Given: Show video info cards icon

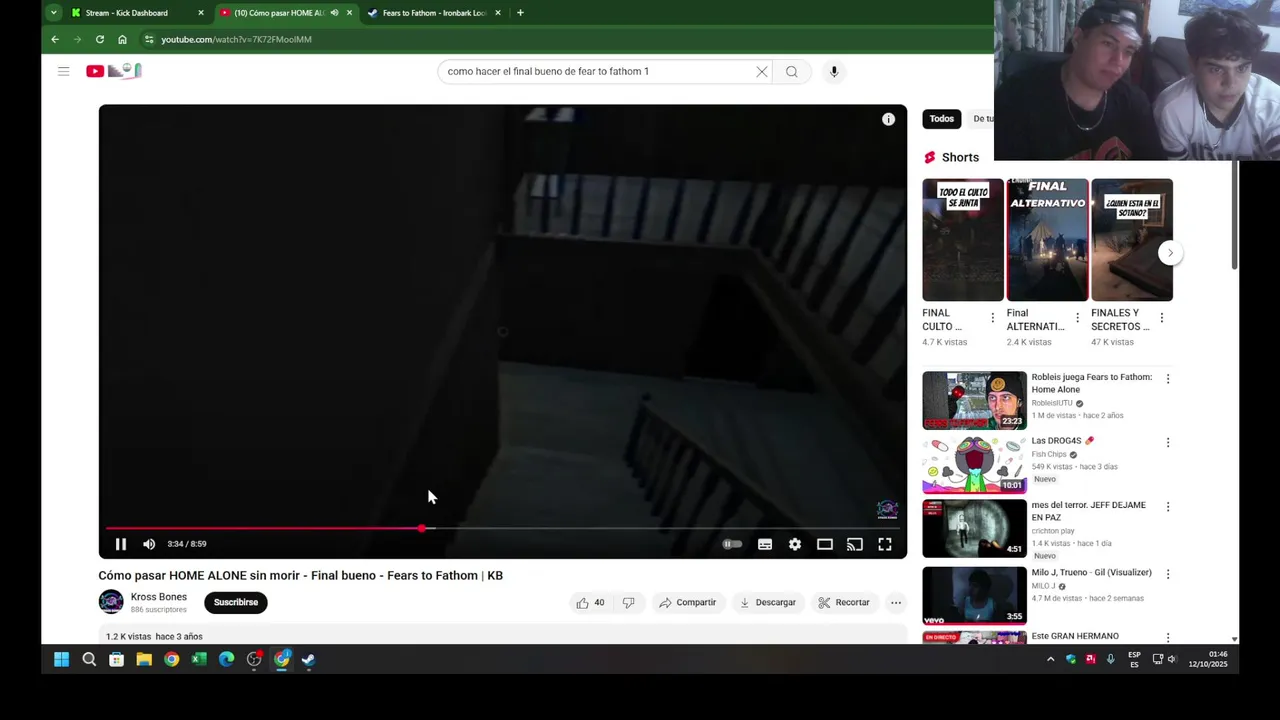Looking at the screenshot, I should tap(888, 119).
